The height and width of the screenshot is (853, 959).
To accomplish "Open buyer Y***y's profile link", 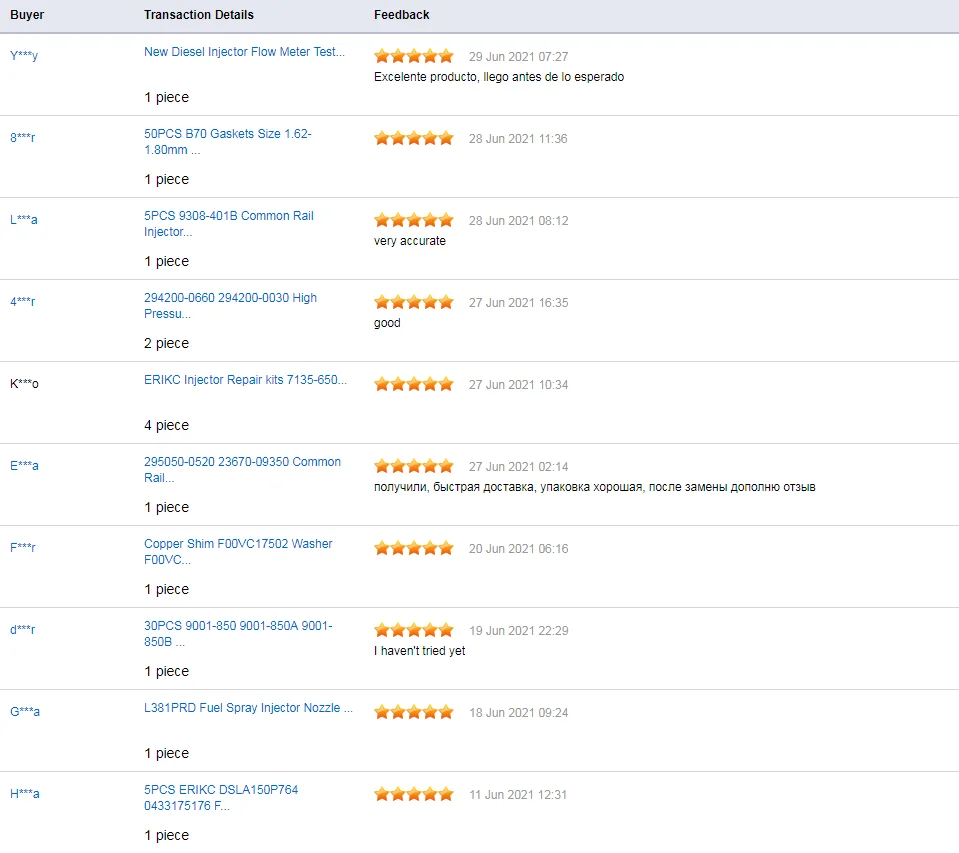I will [24, 56].
